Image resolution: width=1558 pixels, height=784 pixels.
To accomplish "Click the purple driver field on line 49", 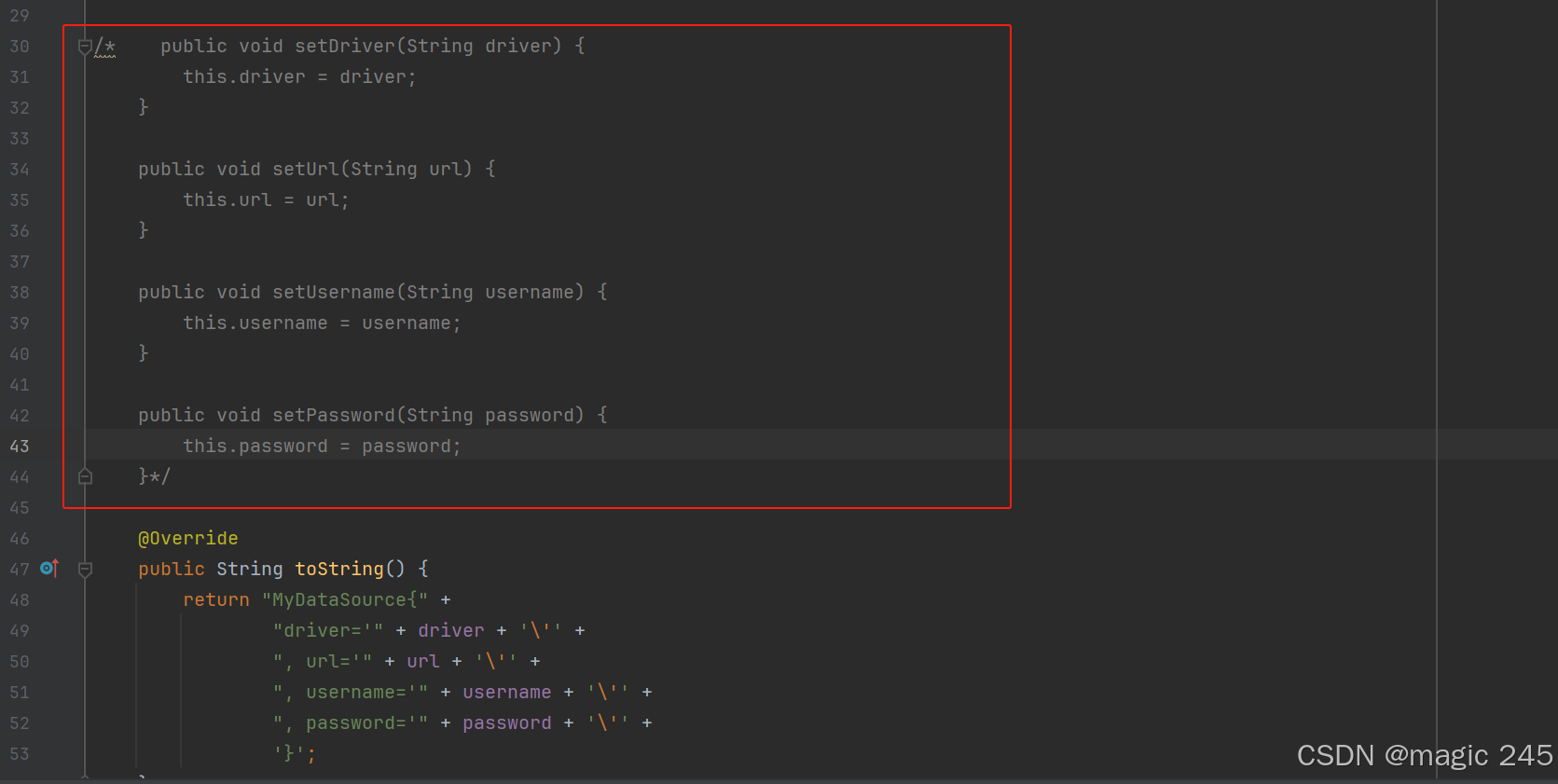I will coord(451,630).
